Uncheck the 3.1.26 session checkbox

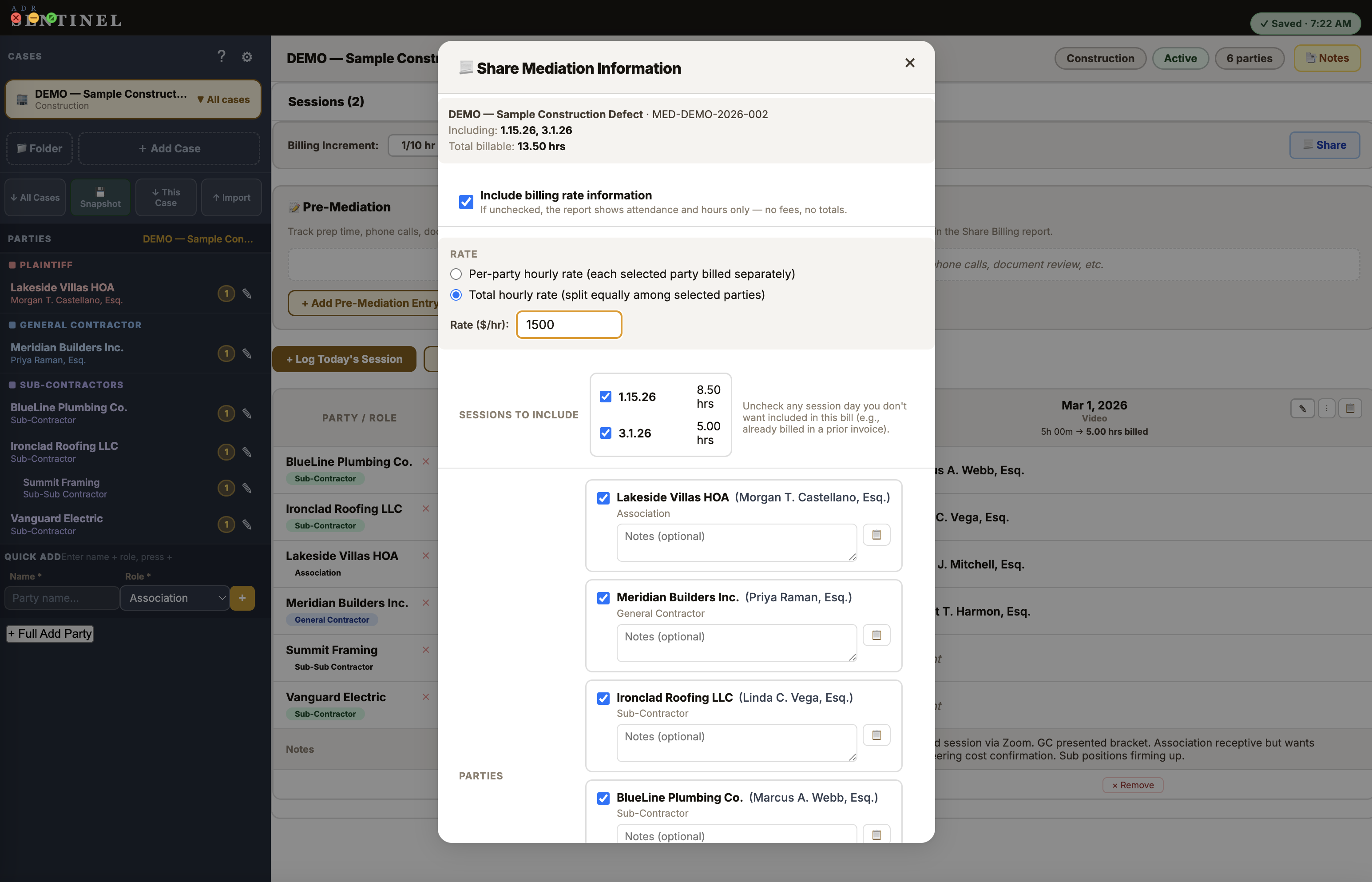[605, 433]
